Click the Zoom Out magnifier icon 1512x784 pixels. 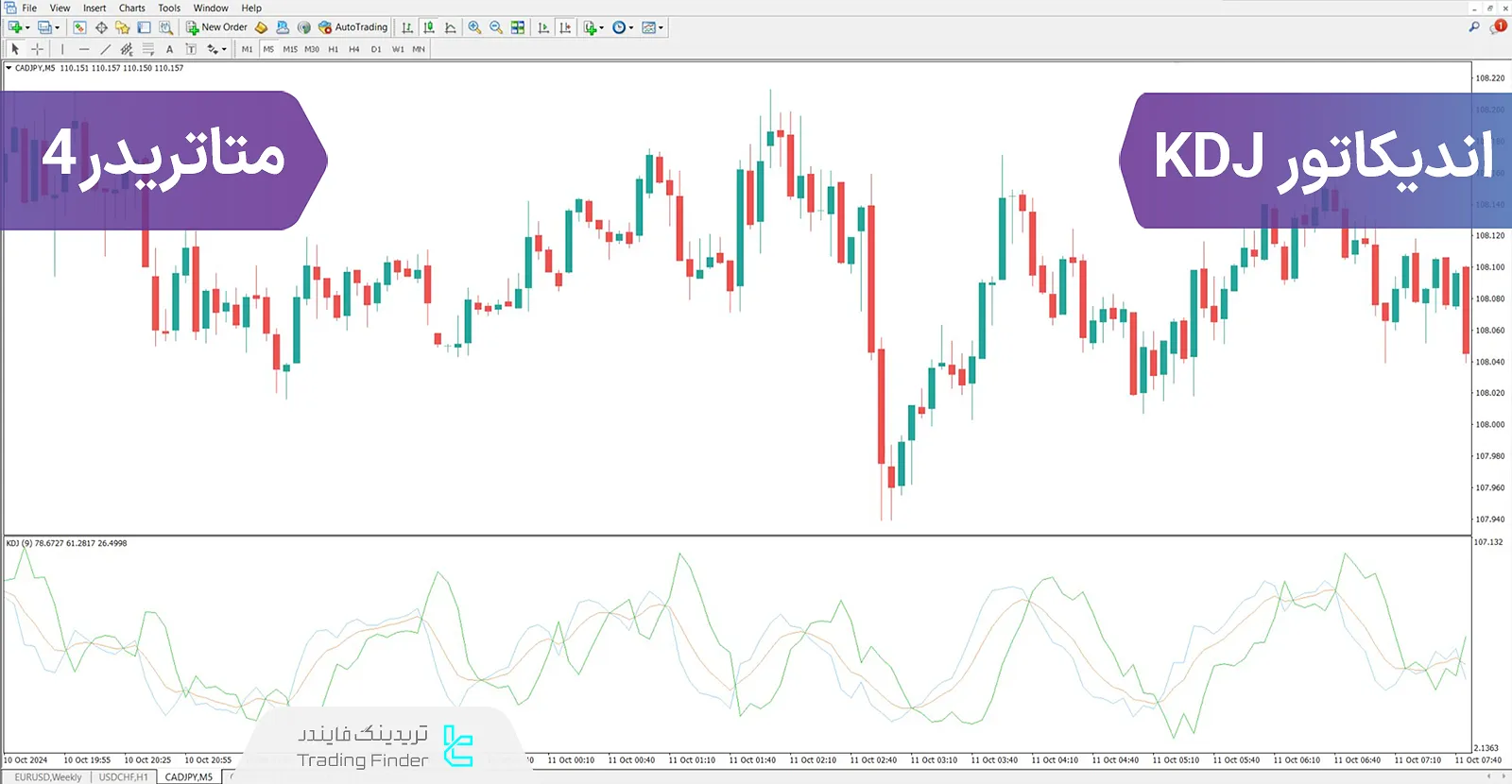(496, 27)
